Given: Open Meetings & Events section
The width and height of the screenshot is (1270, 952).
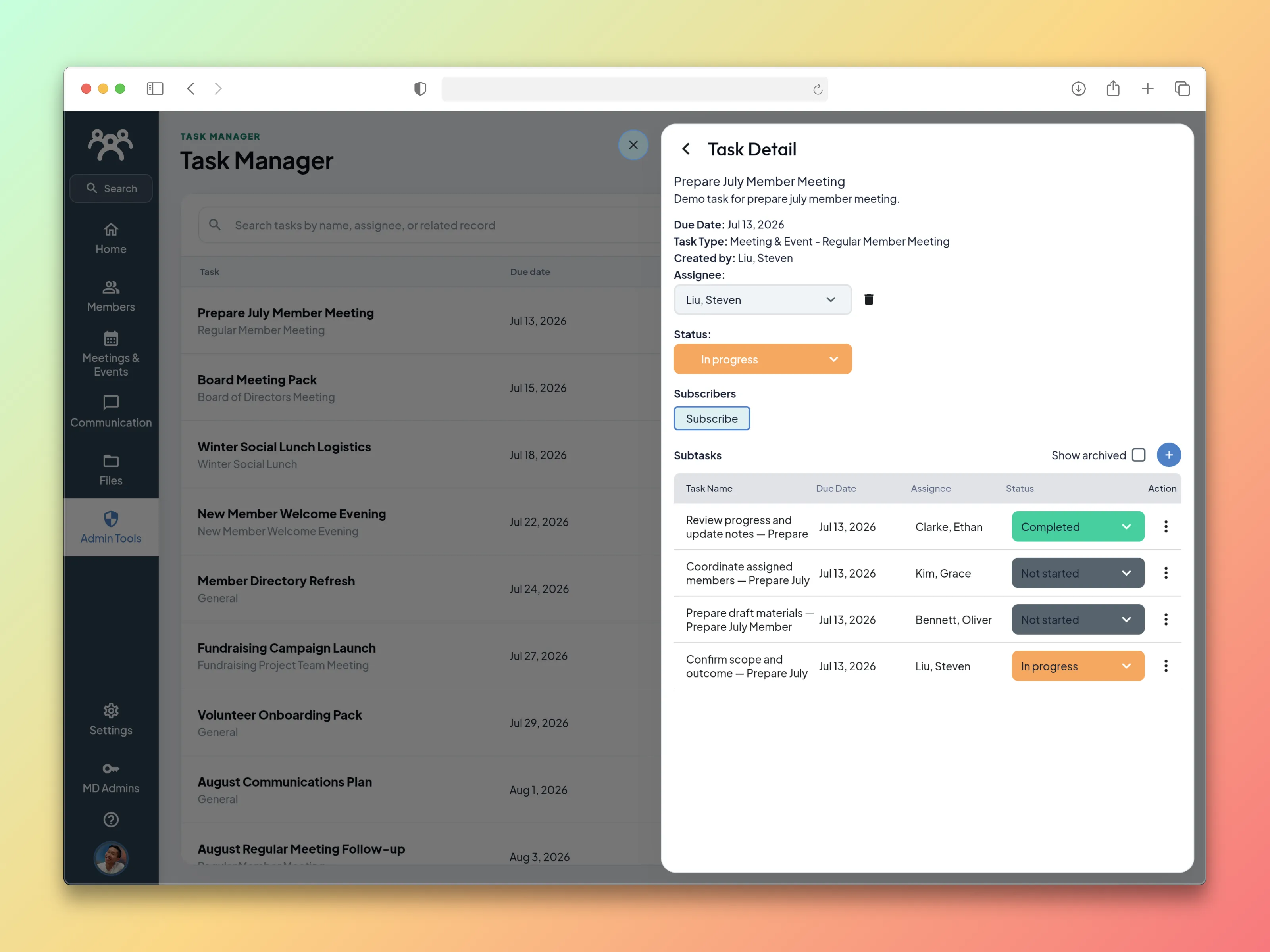Looking at the screenshot, I should point(111,353).
